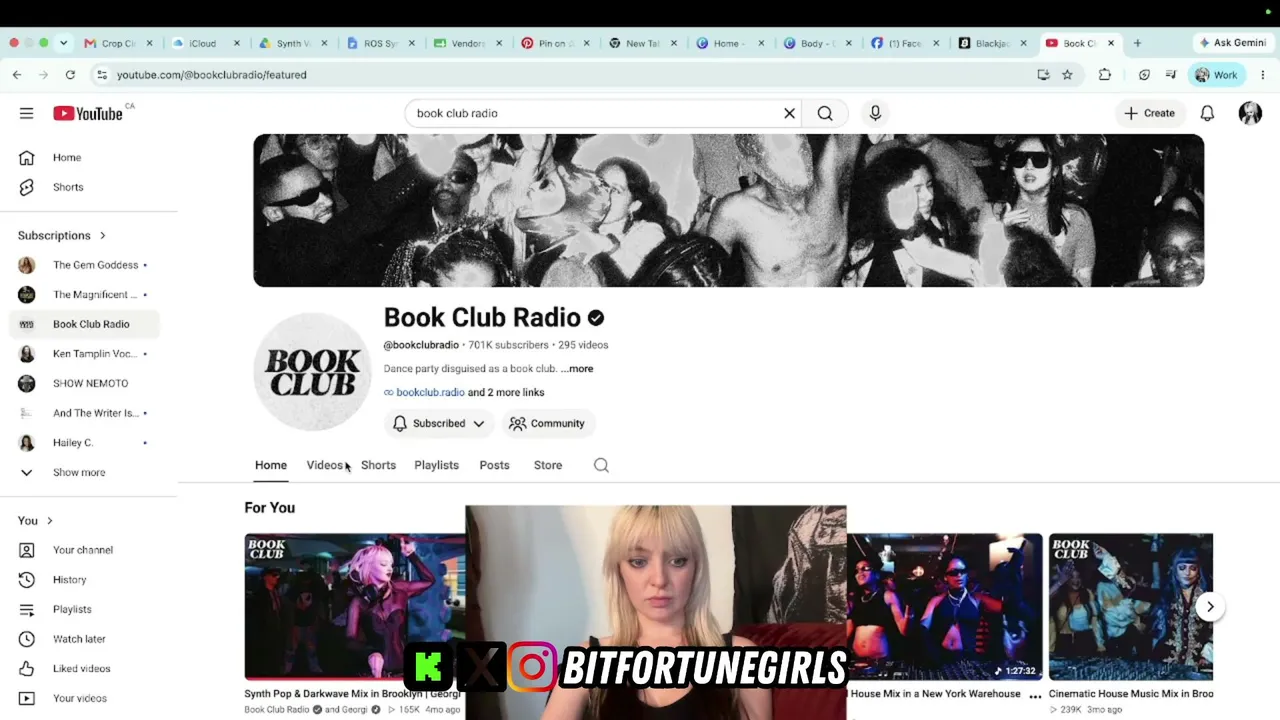Screen dimensions: 1280x720
Task: Search within channel using magnifier icon
Action: click(601, 465)
